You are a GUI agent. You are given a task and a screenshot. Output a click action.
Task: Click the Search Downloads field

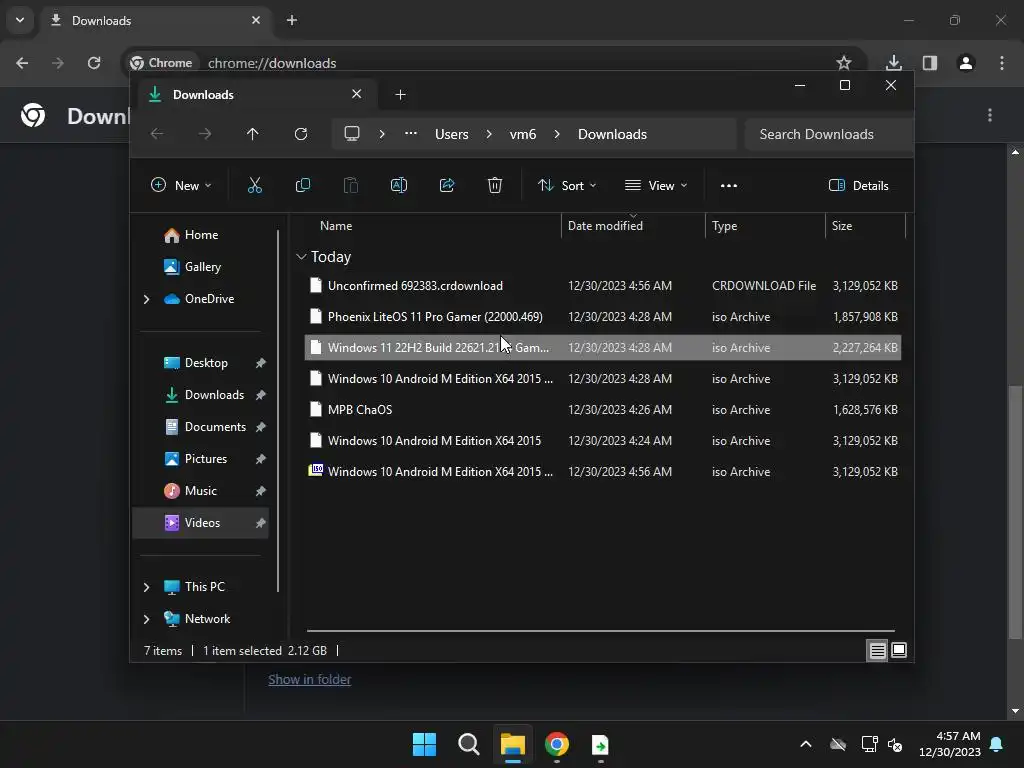pyautogui.click(x=828, y=134)
